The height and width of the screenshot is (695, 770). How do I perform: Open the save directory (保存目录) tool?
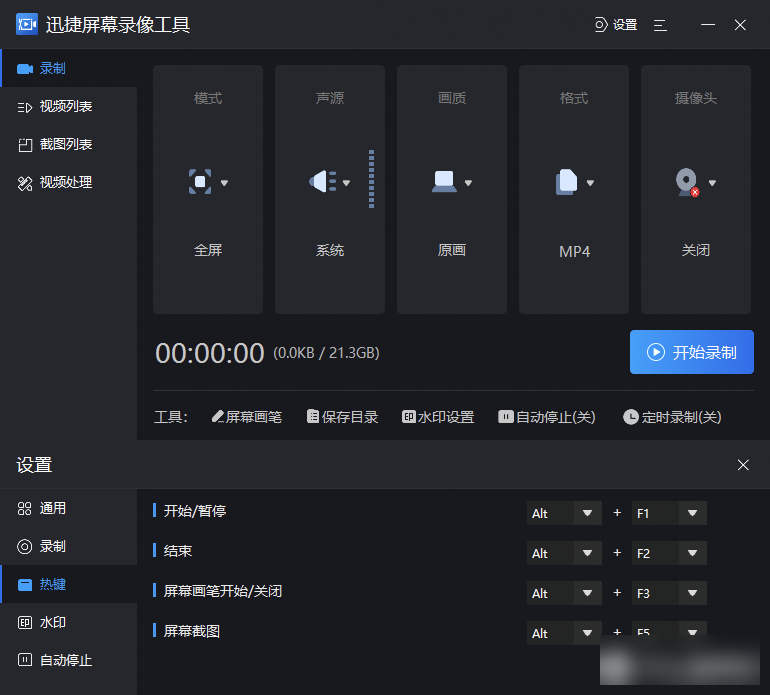click(x=342, y=417)
